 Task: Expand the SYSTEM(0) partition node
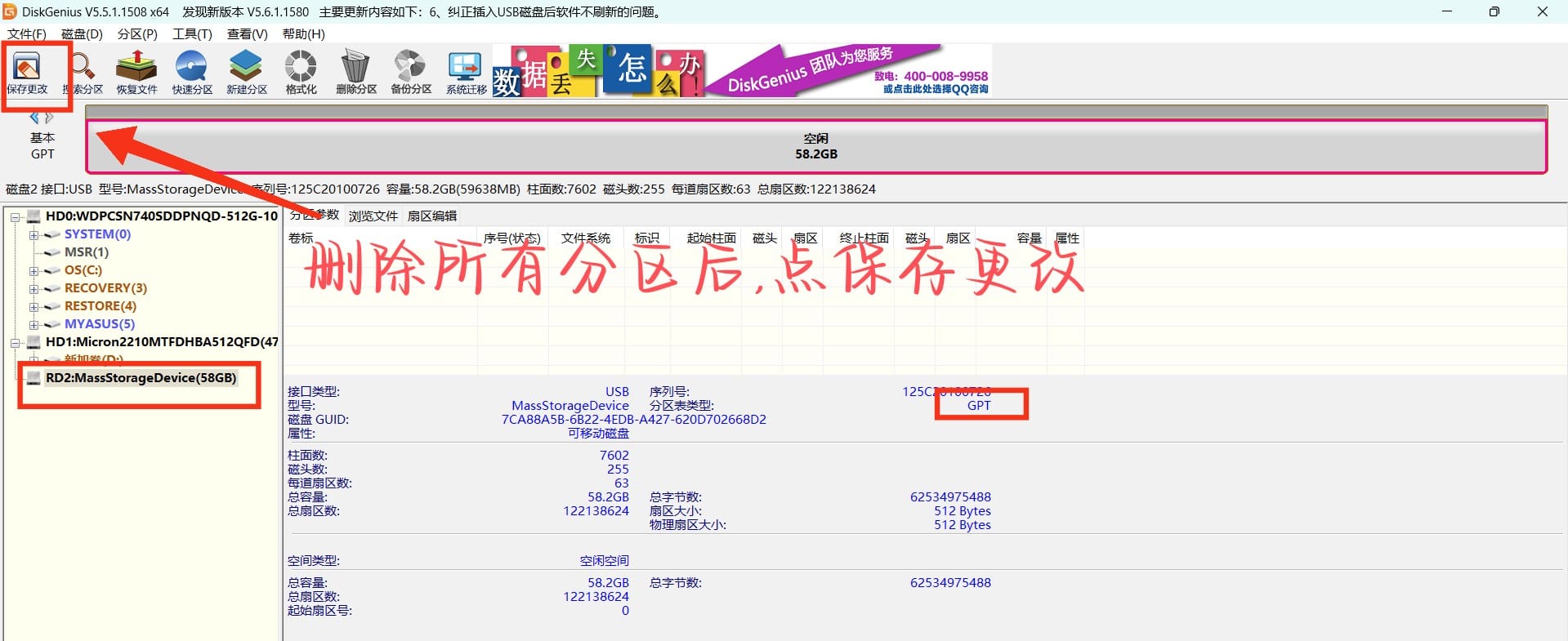pyautogui.click(x=34, y=235)
